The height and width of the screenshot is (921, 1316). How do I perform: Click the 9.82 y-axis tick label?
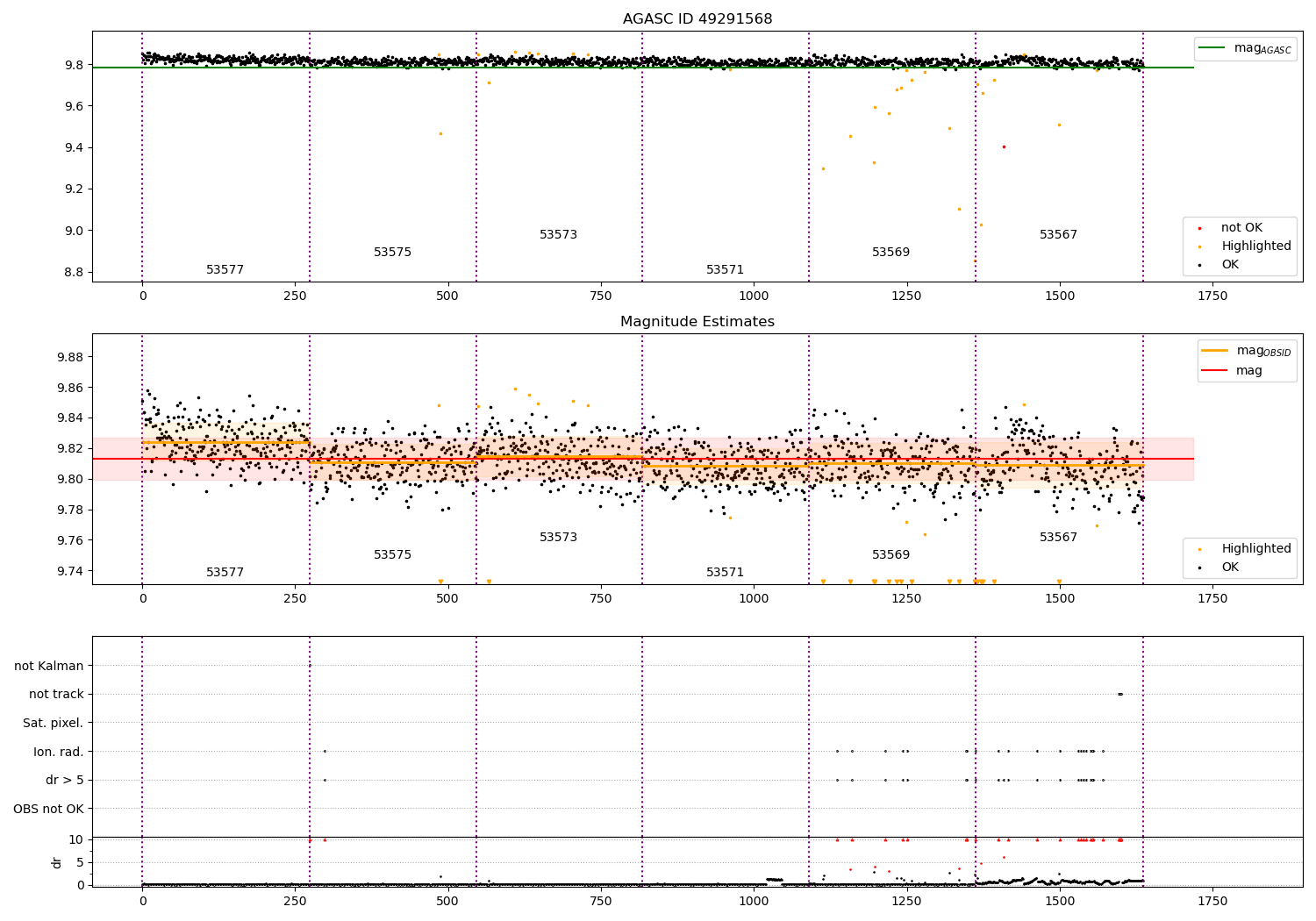tap(70, 449)
